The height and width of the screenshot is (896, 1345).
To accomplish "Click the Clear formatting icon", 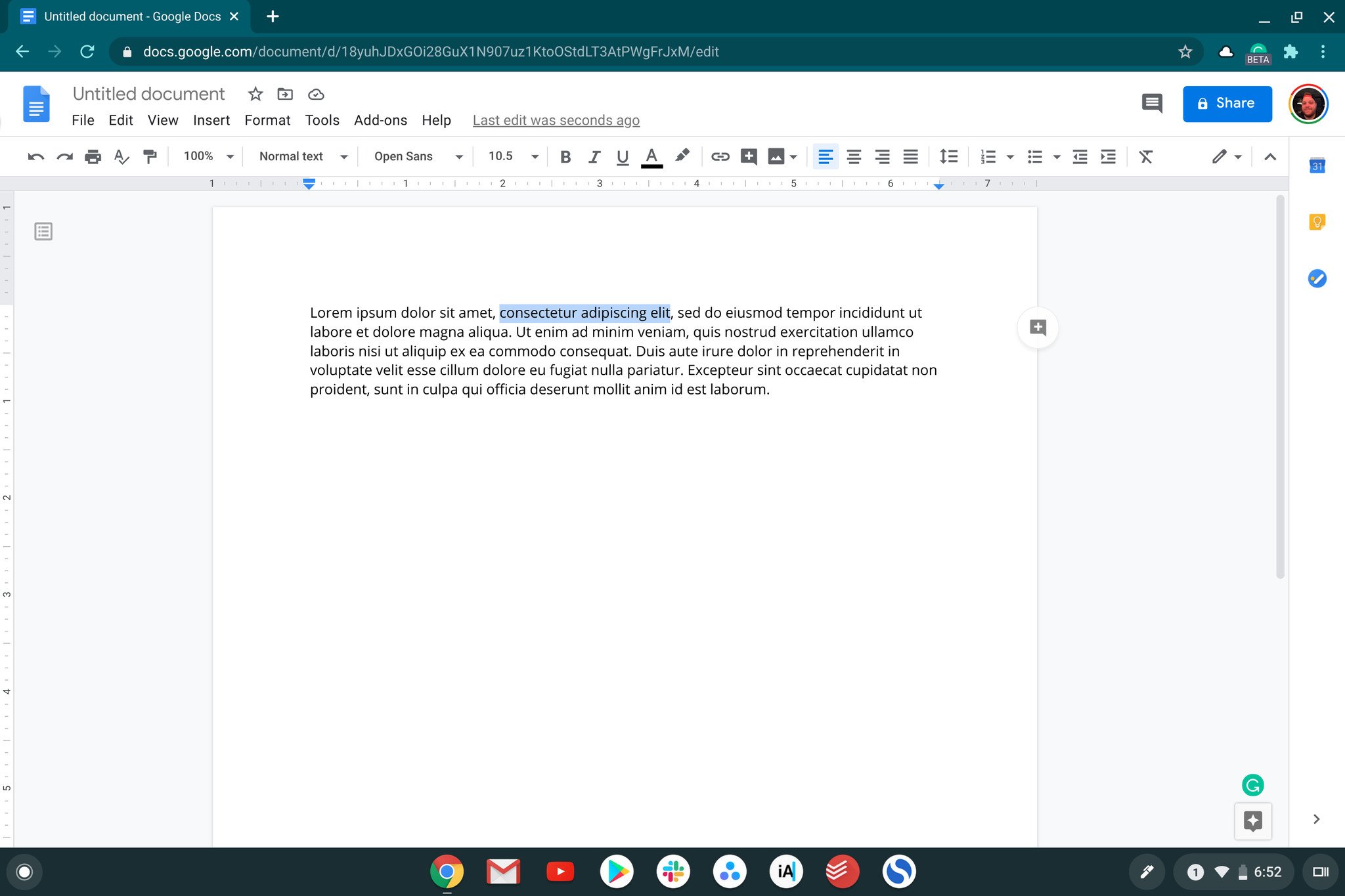I will 1146,156.
